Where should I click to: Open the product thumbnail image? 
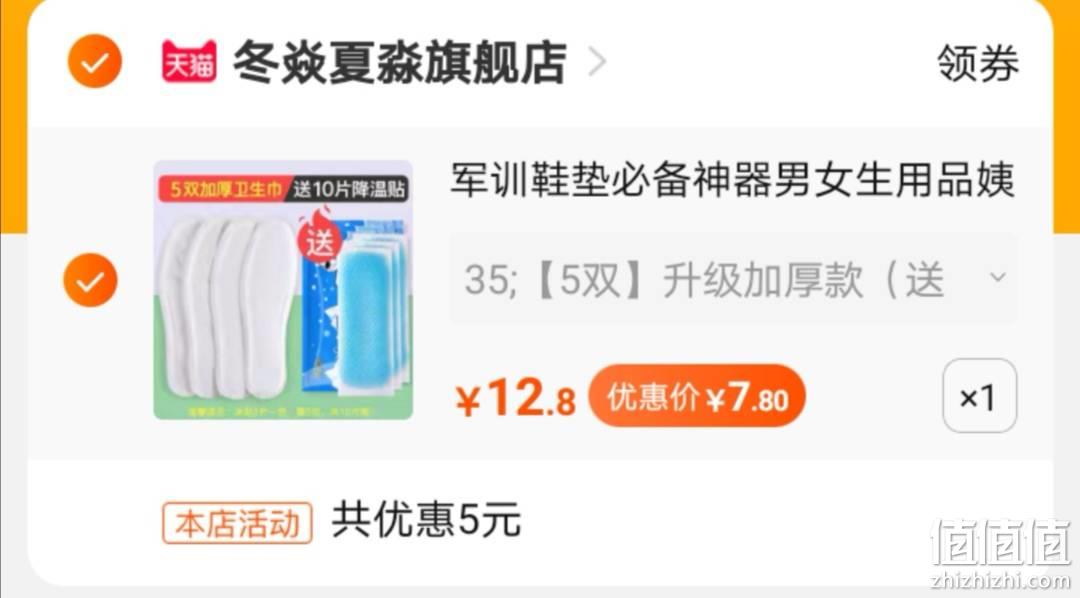click(283, 290)
